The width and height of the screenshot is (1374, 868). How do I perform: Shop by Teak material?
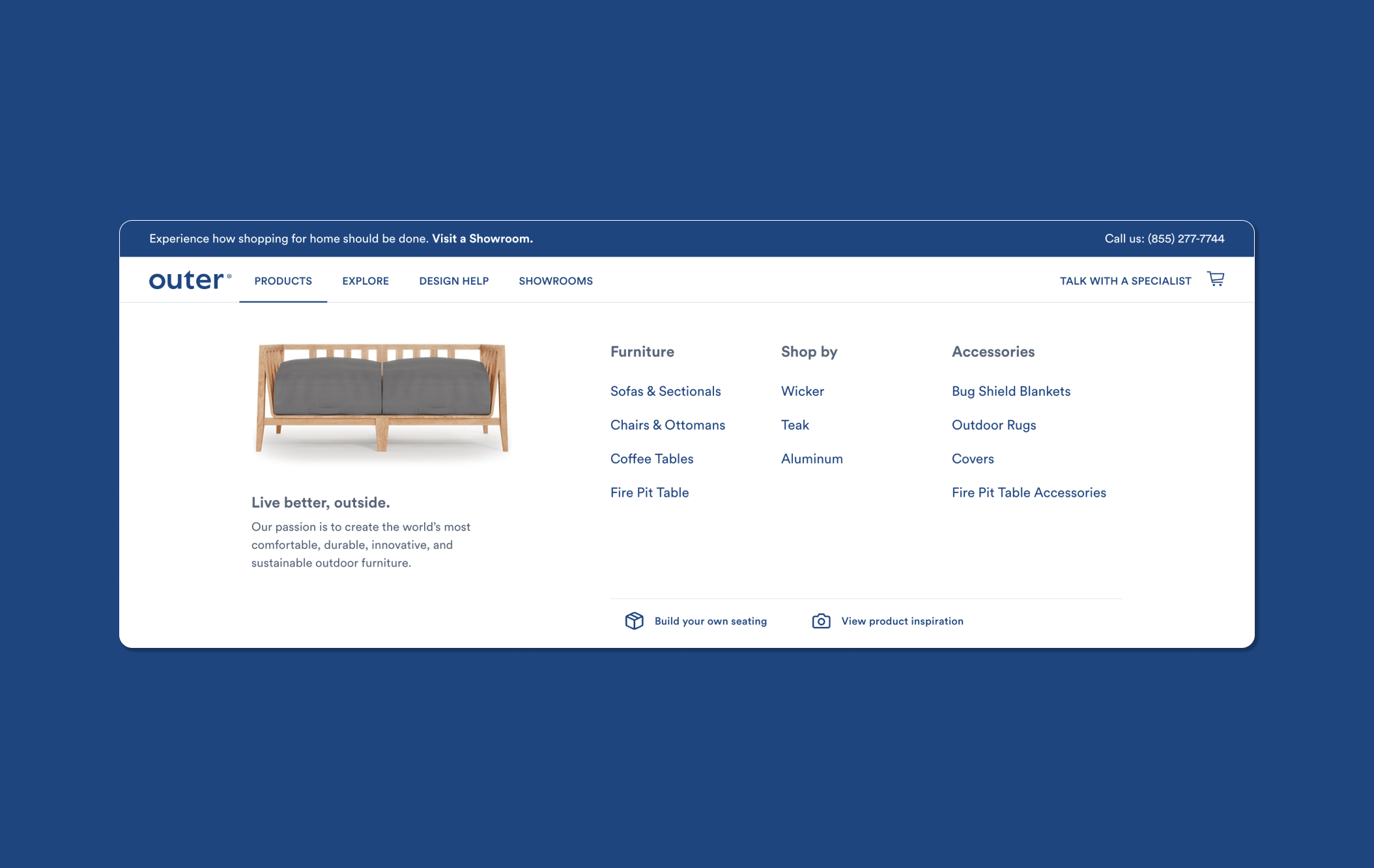click(x=795, y=425)
